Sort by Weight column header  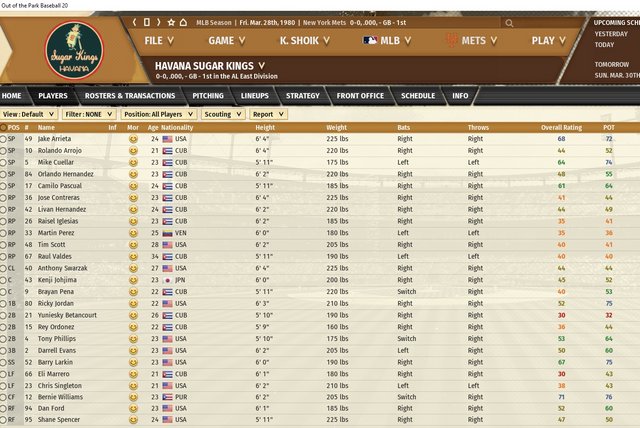tap(336, 128)
